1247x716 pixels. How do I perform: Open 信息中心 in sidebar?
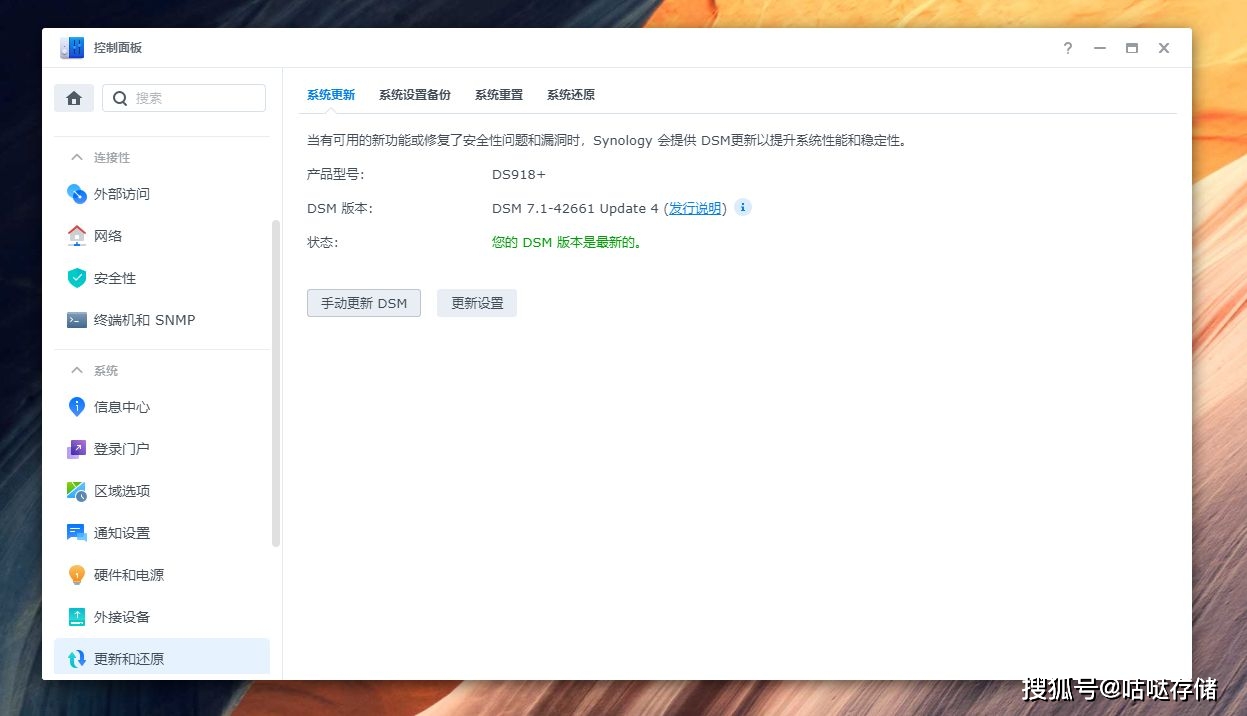[162, 407]
